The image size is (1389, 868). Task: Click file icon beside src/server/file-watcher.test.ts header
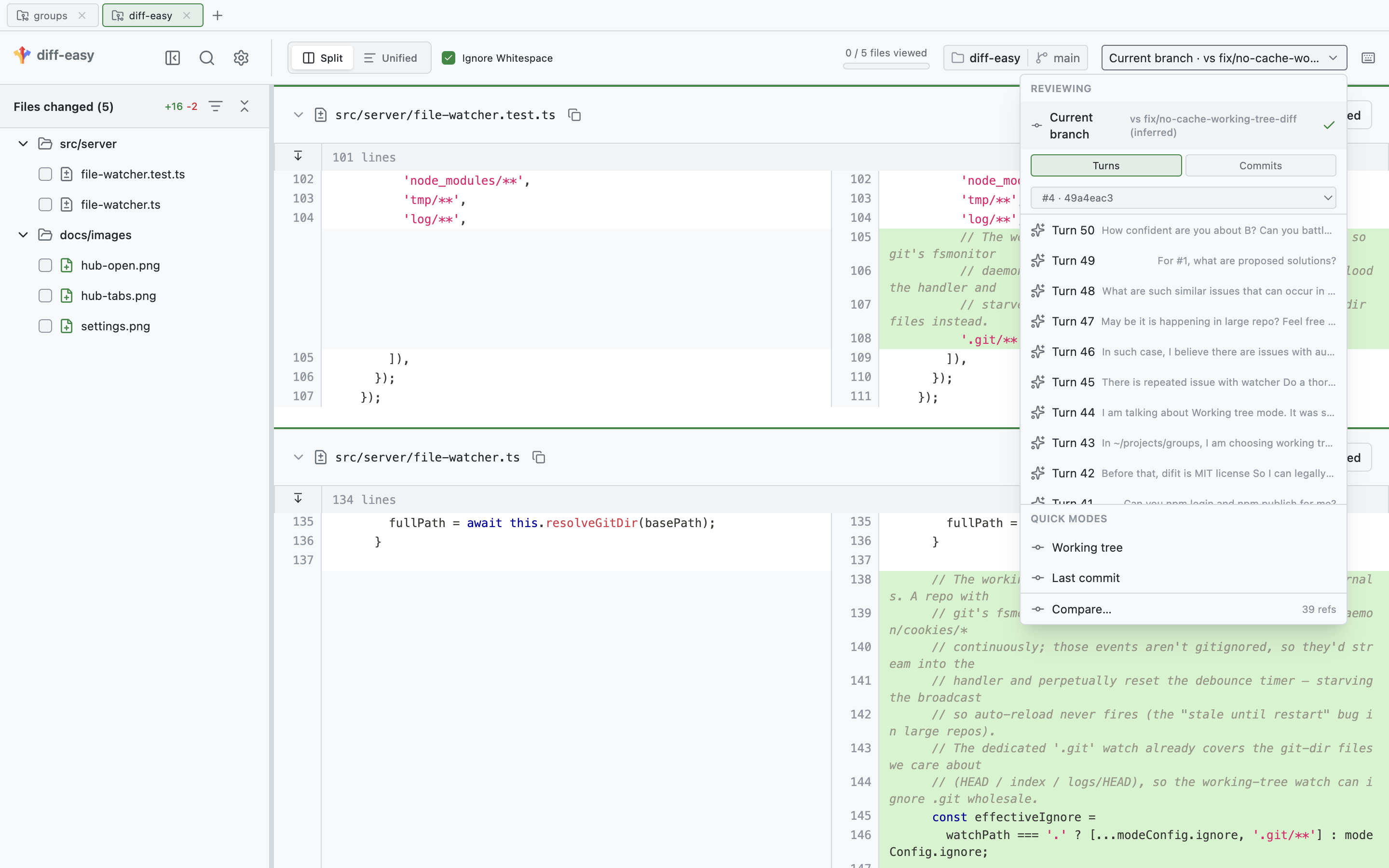point(321,115)
